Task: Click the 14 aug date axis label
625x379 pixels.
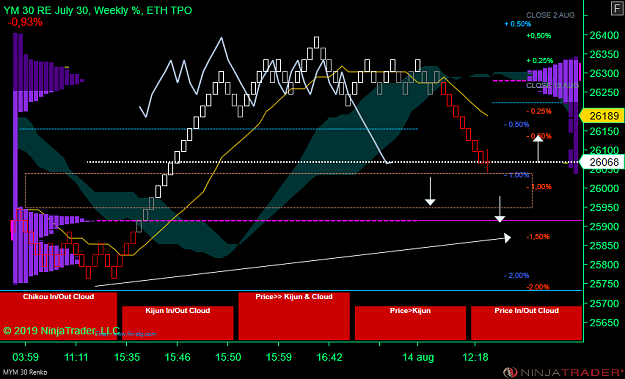Action: [x=418, y=357]
